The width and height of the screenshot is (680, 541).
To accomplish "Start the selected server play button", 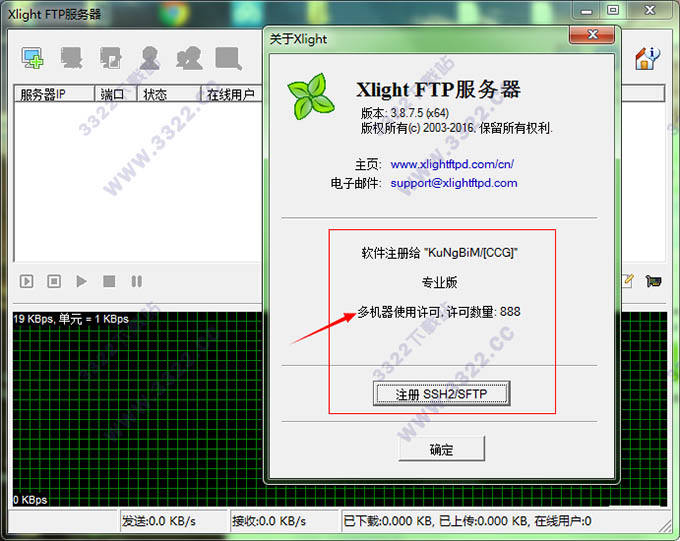I will pos(81,281).
